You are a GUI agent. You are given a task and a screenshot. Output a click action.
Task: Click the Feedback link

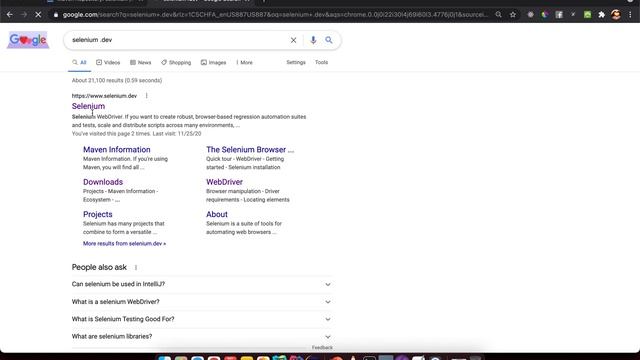(x=322, y=347)
